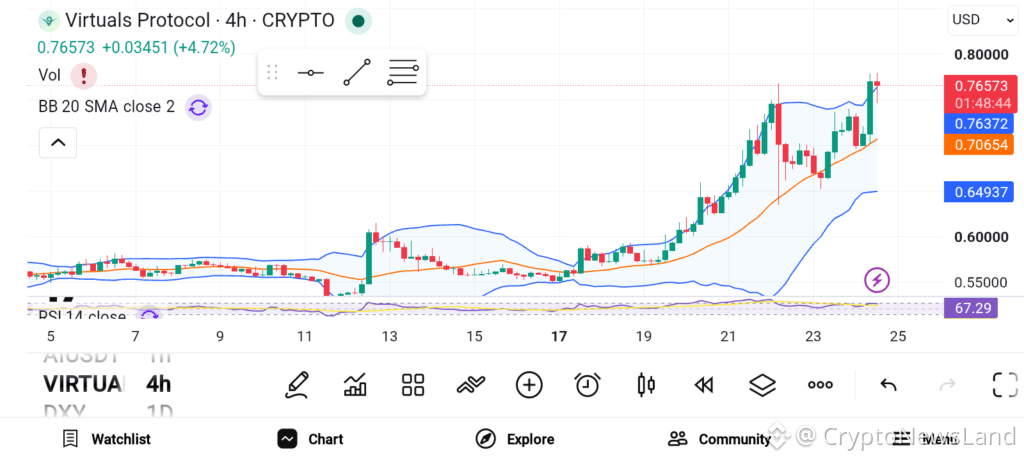The width and height of the screenshot is (1024, 461).
Task: Tap the 0.76372 upper band label
Action: 979,123
